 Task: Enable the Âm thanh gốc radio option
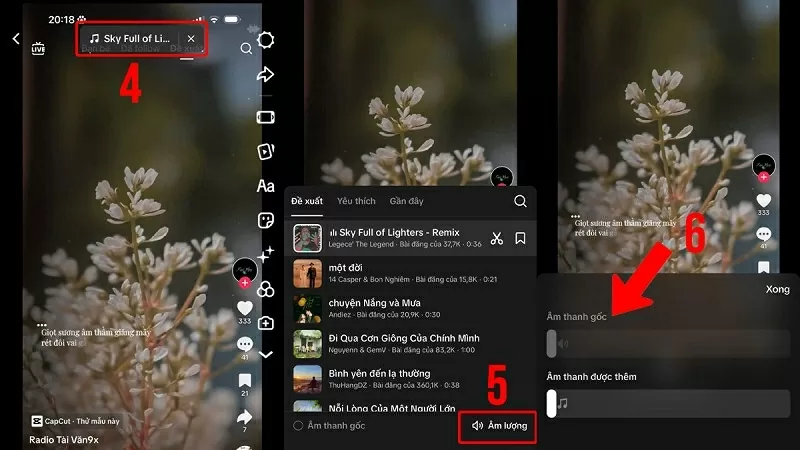tap(298, 426)
